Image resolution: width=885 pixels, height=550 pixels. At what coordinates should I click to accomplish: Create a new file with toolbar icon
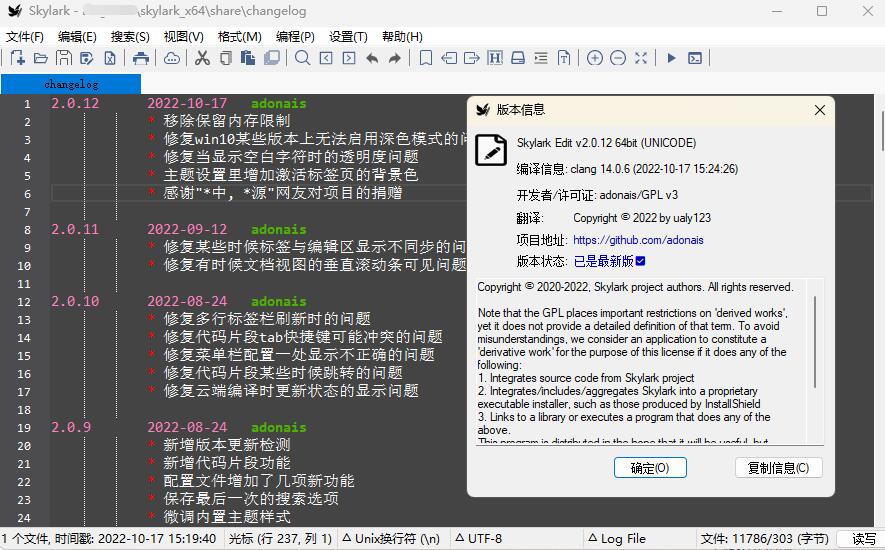click(x=17, y=58)
